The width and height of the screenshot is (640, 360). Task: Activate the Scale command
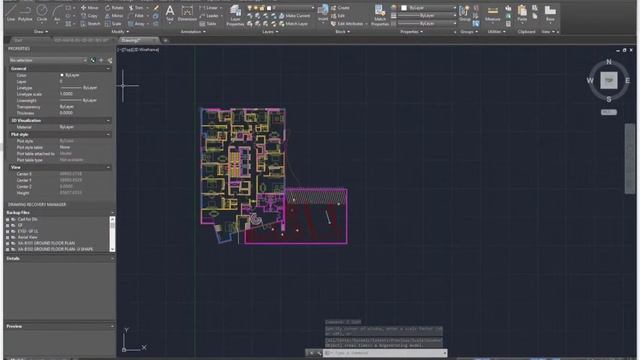113,24
